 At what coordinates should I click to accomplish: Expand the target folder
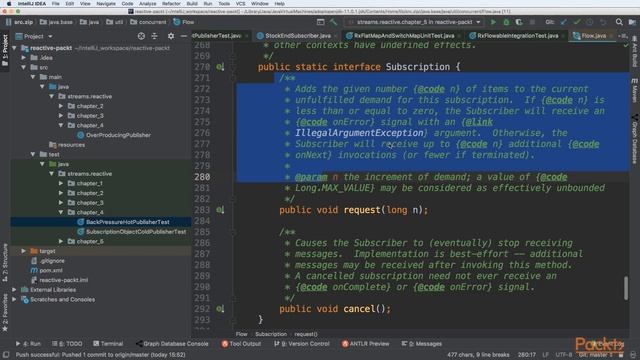pos(24,251)
